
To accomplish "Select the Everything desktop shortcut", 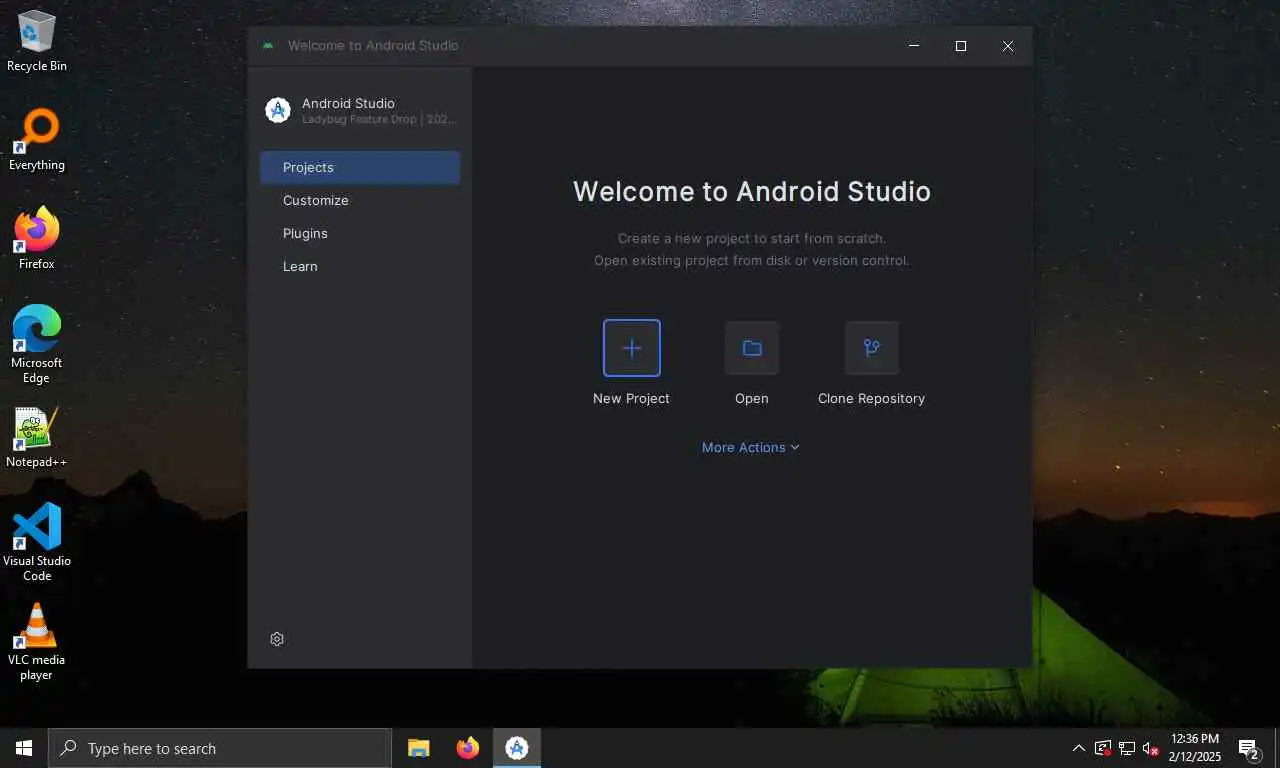I will (37, 140).
